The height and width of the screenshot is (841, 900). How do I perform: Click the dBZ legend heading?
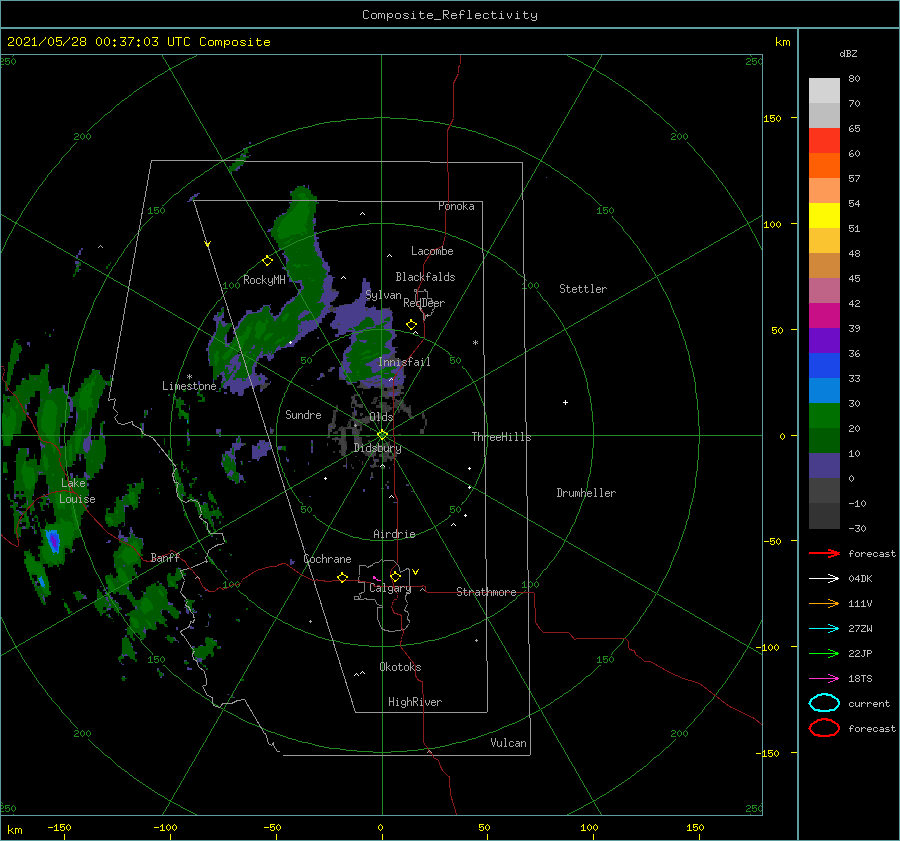coord(848,54)
